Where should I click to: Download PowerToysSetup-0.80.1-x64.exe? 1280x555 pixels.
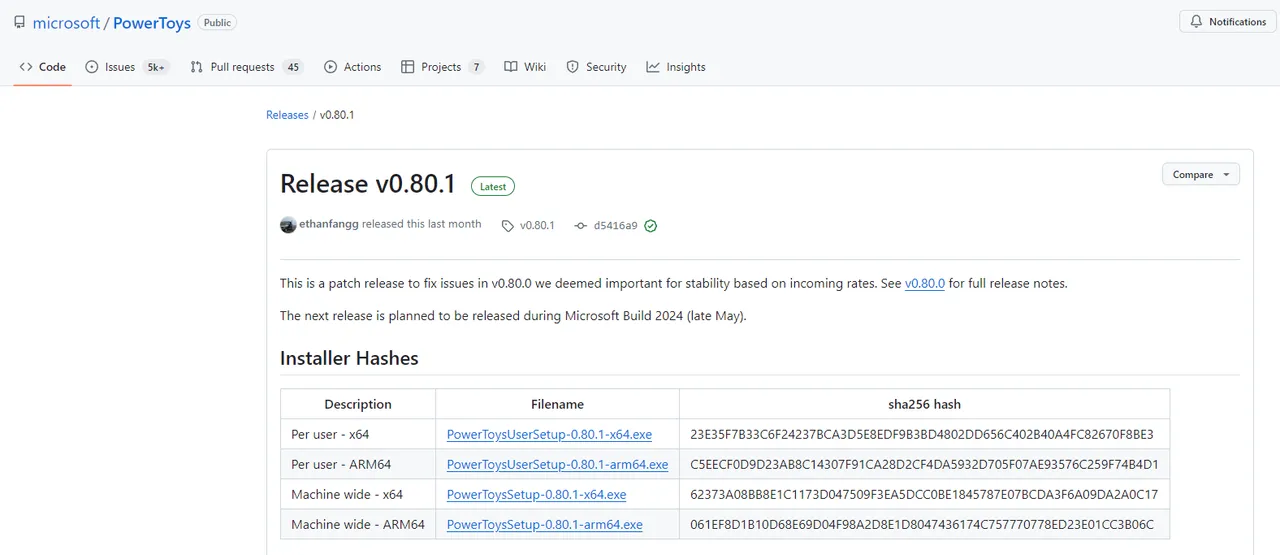coord(536,495)
